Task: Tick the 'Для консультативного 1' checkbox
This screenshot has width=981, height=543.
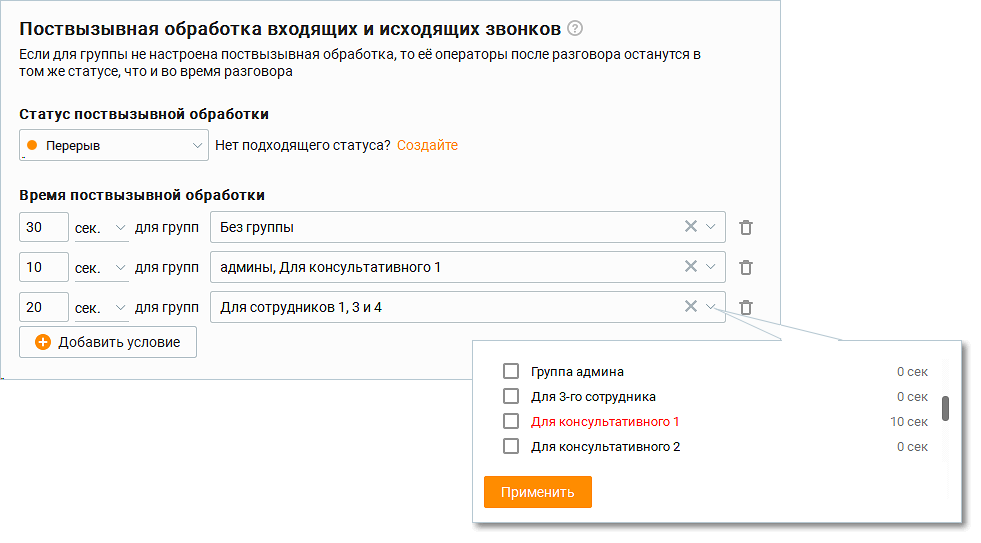Action: click(511, 421)
